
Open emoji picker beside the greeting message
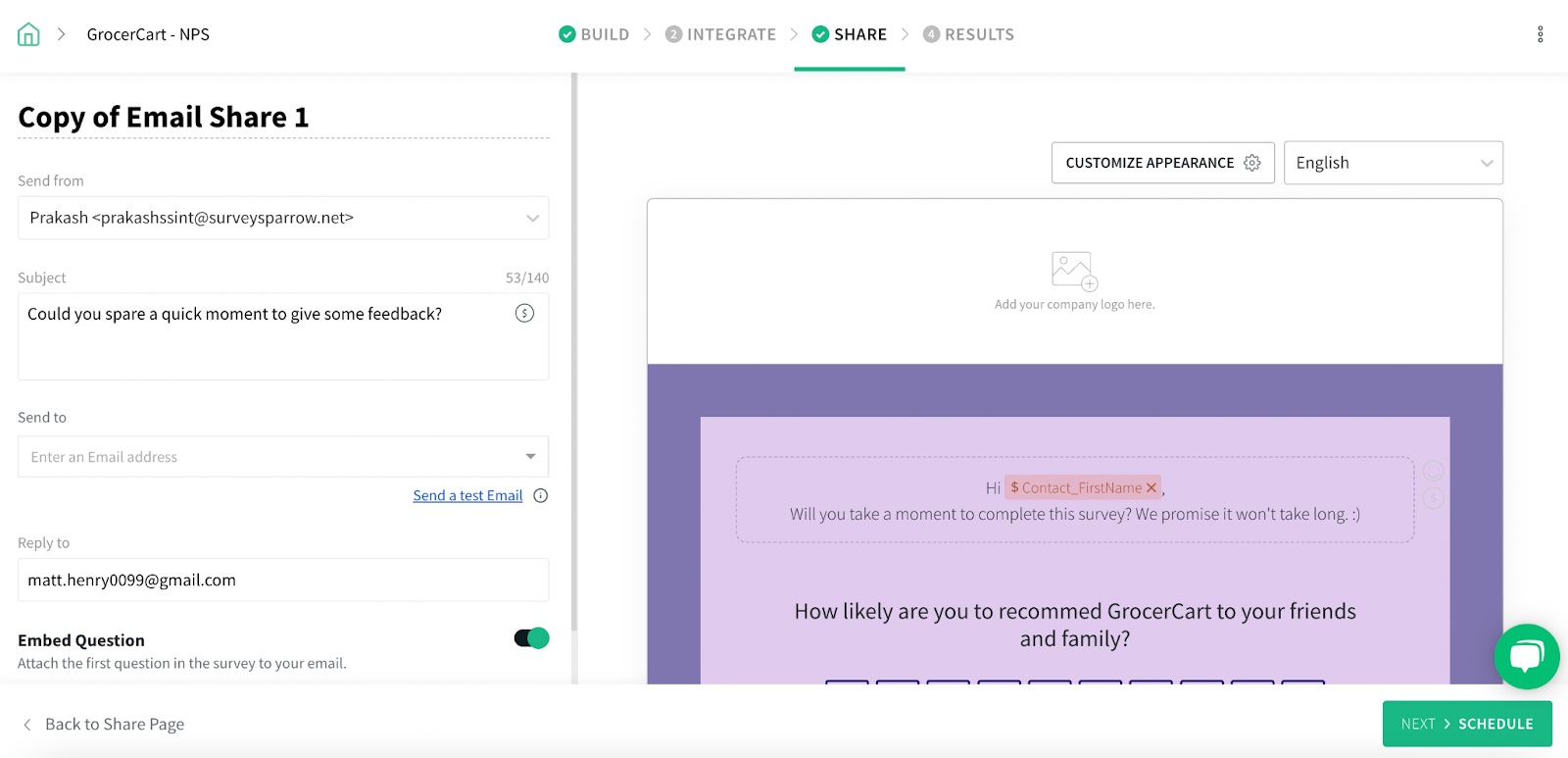coord(1433,471)
